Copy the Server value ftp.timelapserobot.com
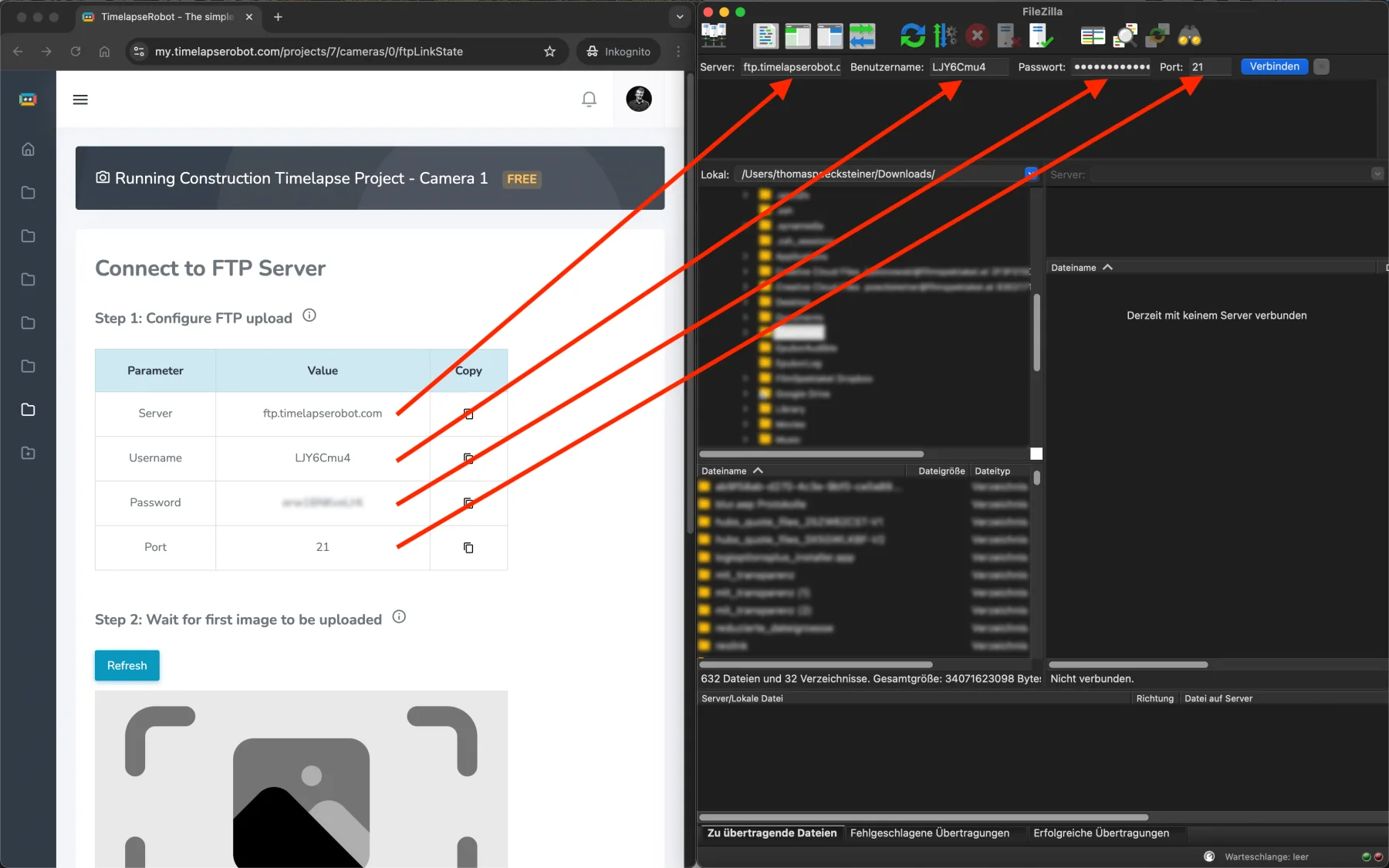1389x868 pixels. pyautogui.click(x=468, y=414)
